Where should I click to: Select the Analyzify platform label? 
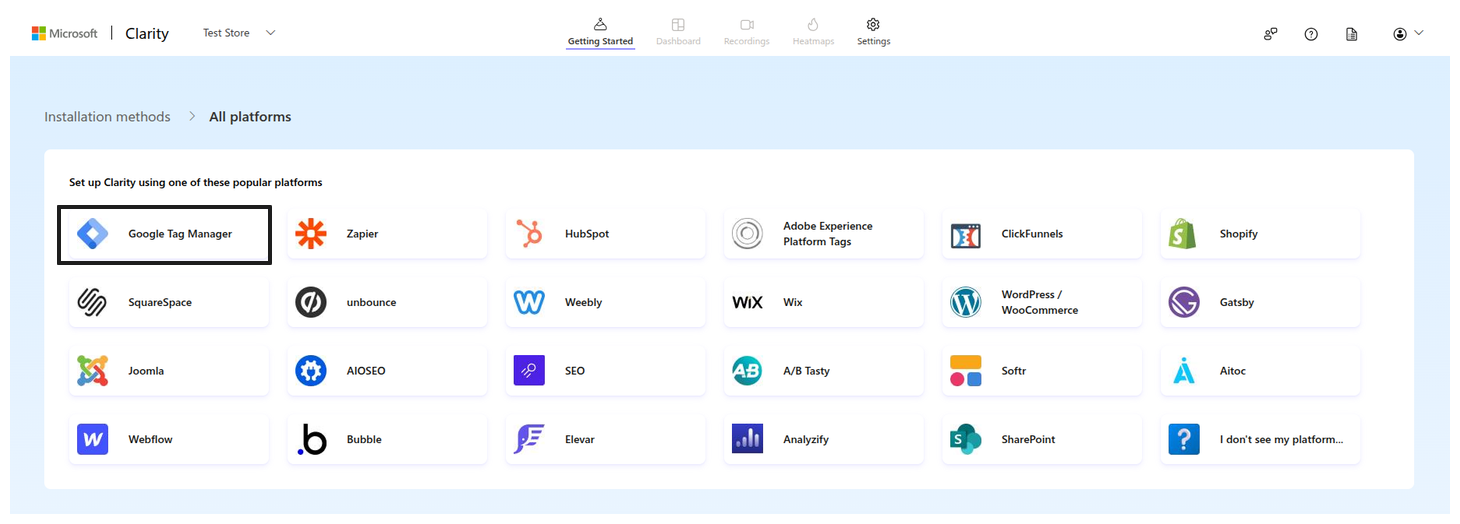pos(806,439)
